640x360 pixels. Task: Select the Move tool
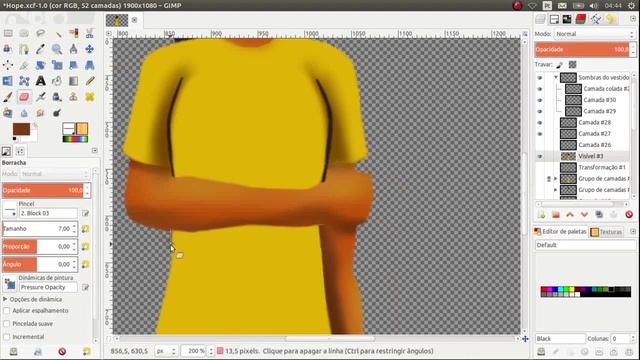coord(90,49)
